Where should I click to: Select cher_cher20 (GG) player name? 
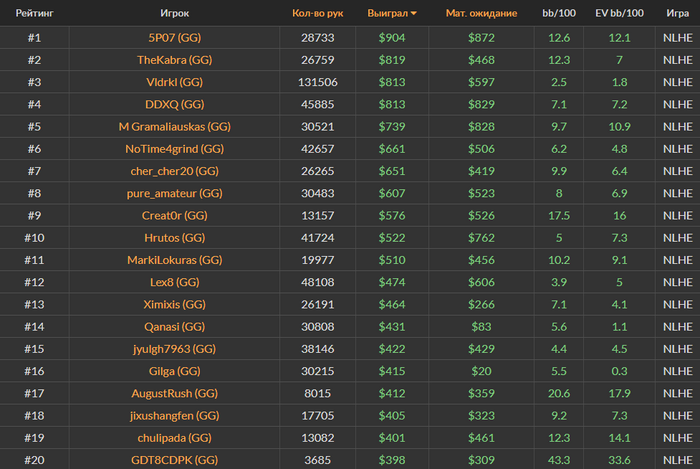[175, 170]
